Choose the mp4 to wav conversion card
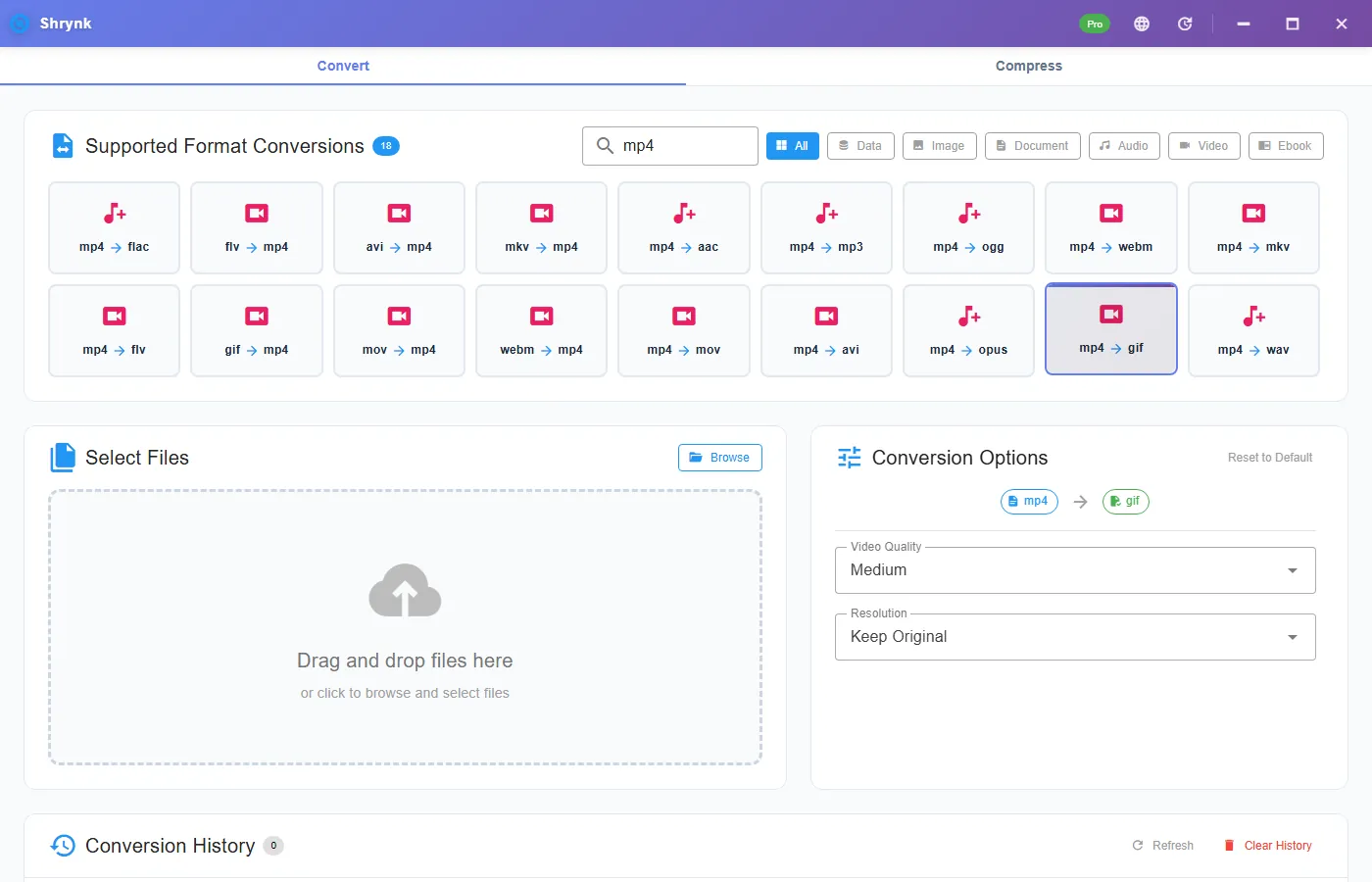Screen dimensions: 1372x882 pyautogui.click(x=1253, y=331)
